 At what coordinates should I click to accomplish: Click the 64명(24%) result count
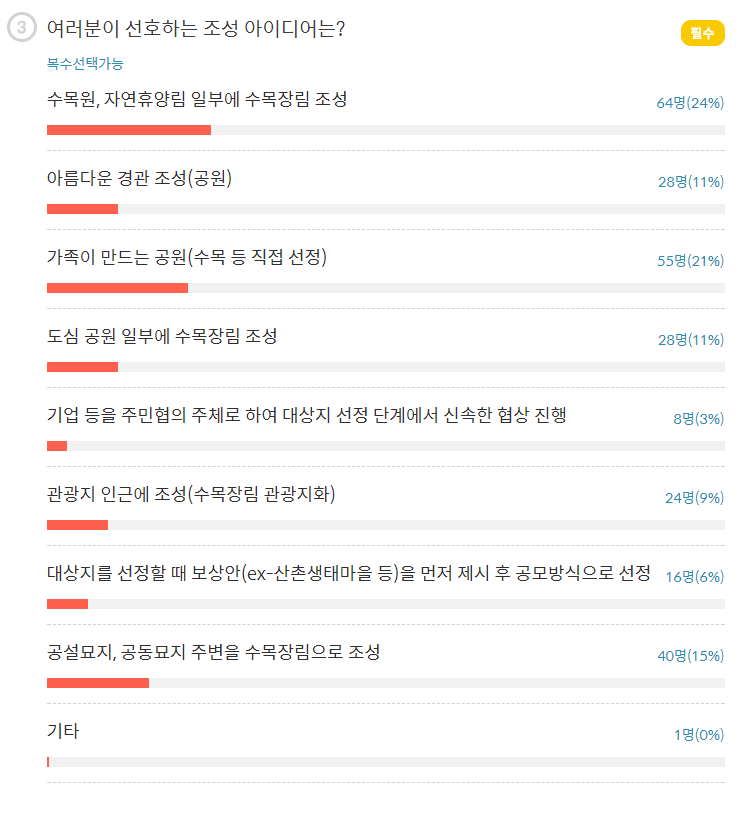(x=690, y=103)
